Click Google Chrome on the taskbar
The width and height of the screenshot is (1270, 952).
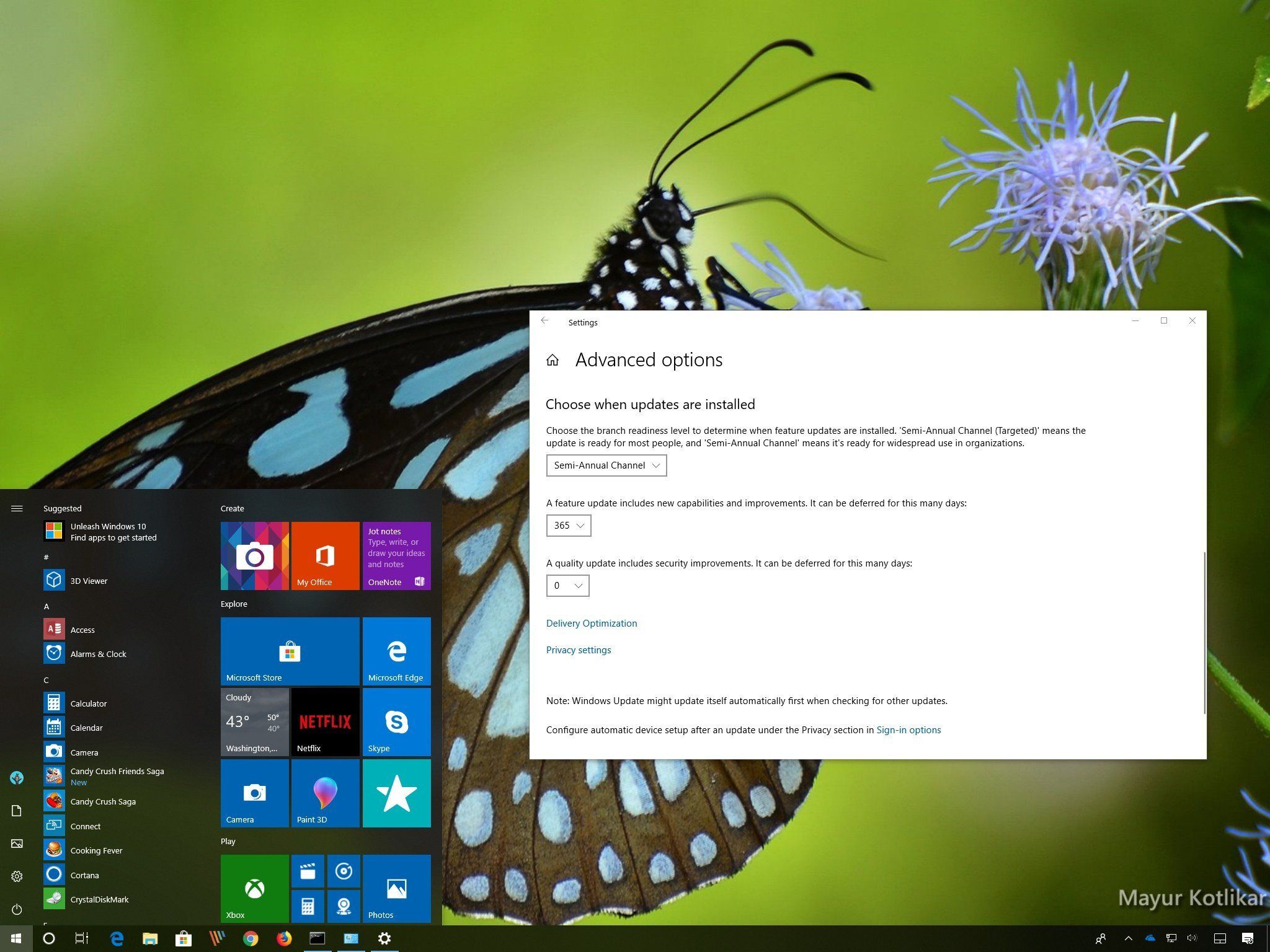tap(251, 938)
